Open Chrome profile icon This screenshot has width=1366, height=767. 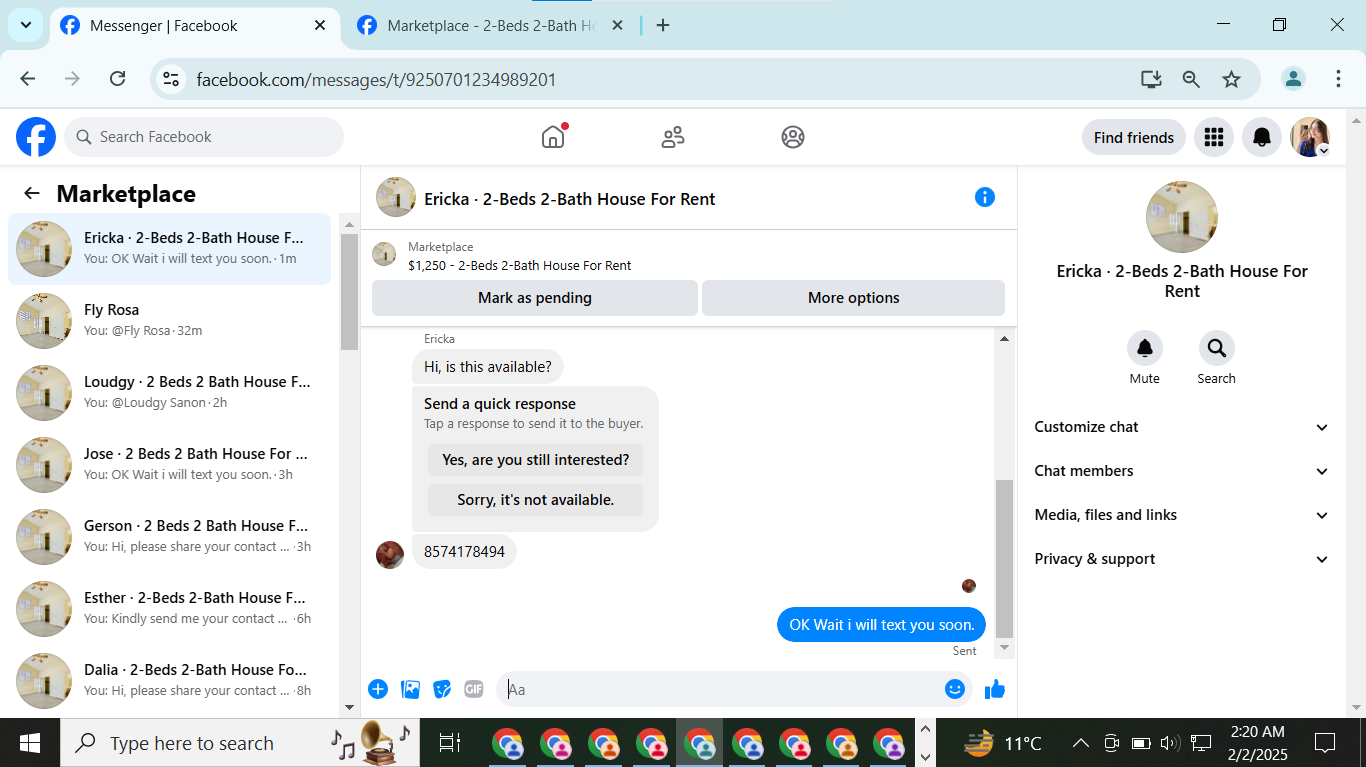[x=1294, y=79]
